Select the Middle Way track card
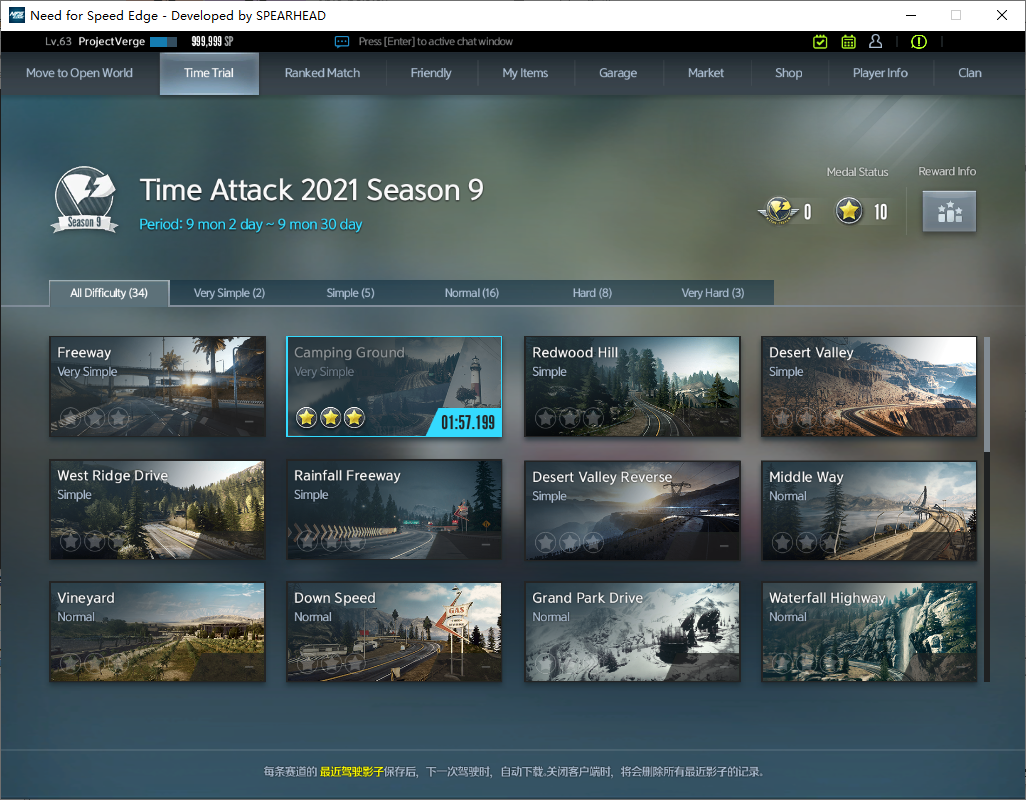The height and width of the screenshot is (800, 1026). (869, 510)
